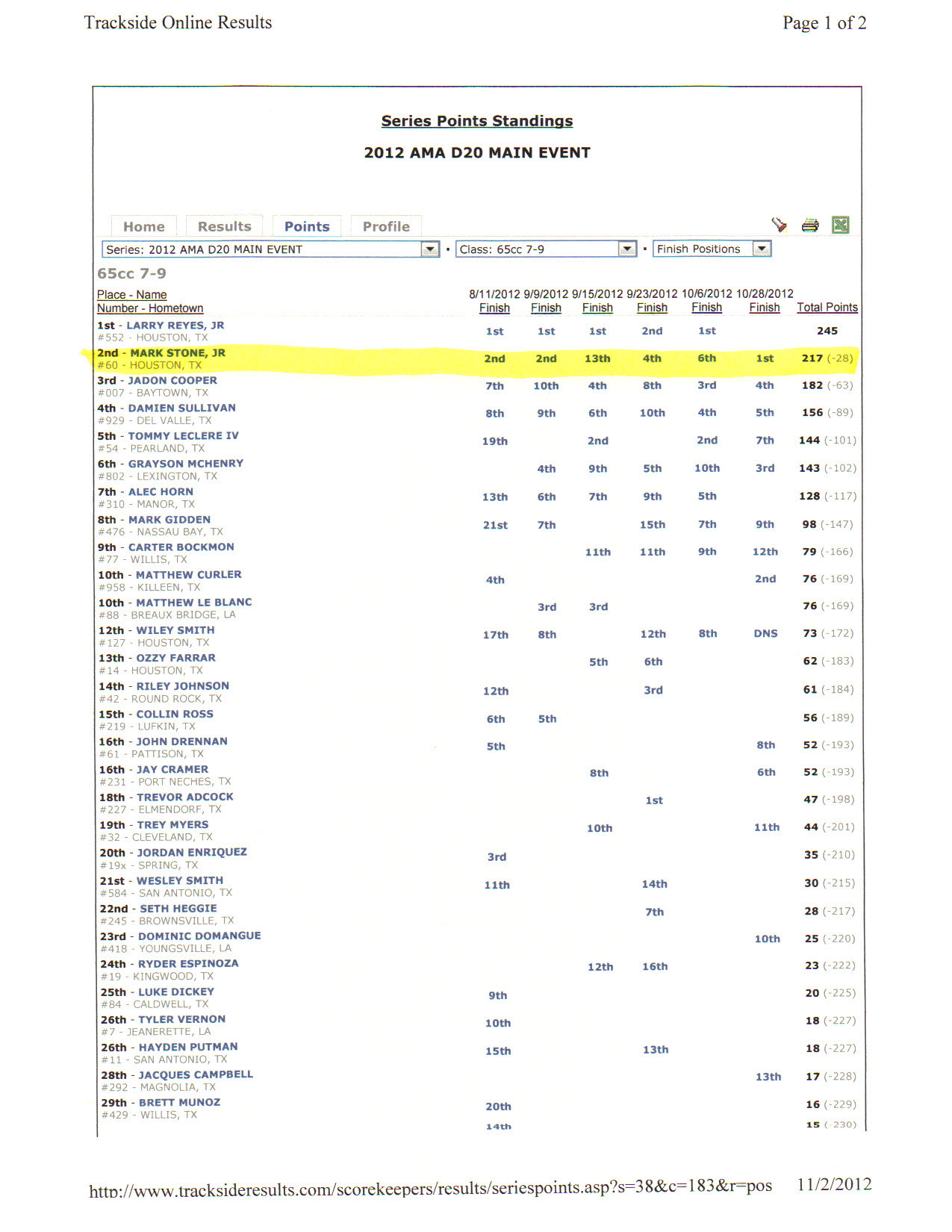Sort by Total Points column header
Viewport: 952px width, 1232px height.
coord(827,308)
